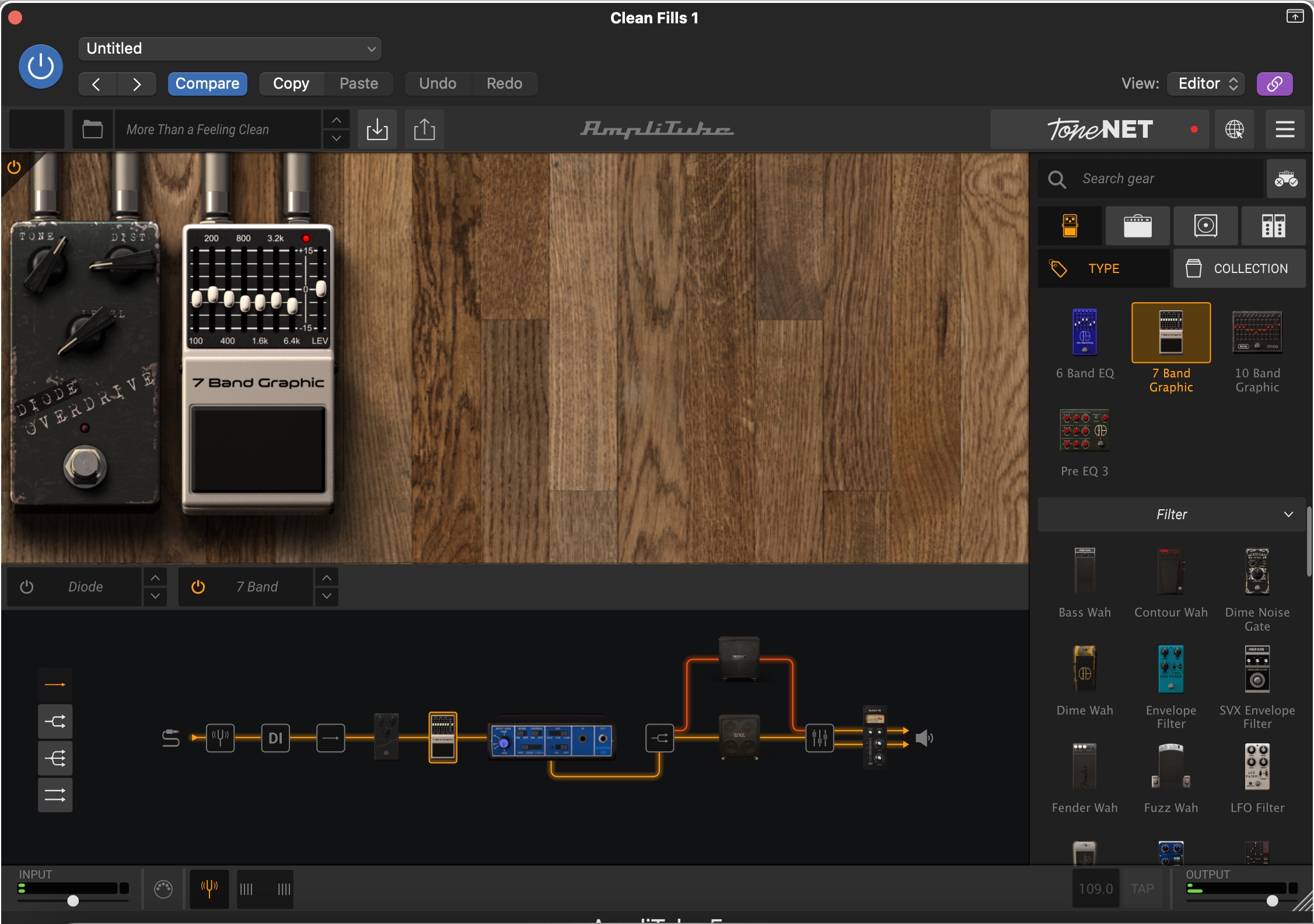Select the rack effects gear tab
This screenshot has width=1314, height=924.
click(x=1273, y=225)
